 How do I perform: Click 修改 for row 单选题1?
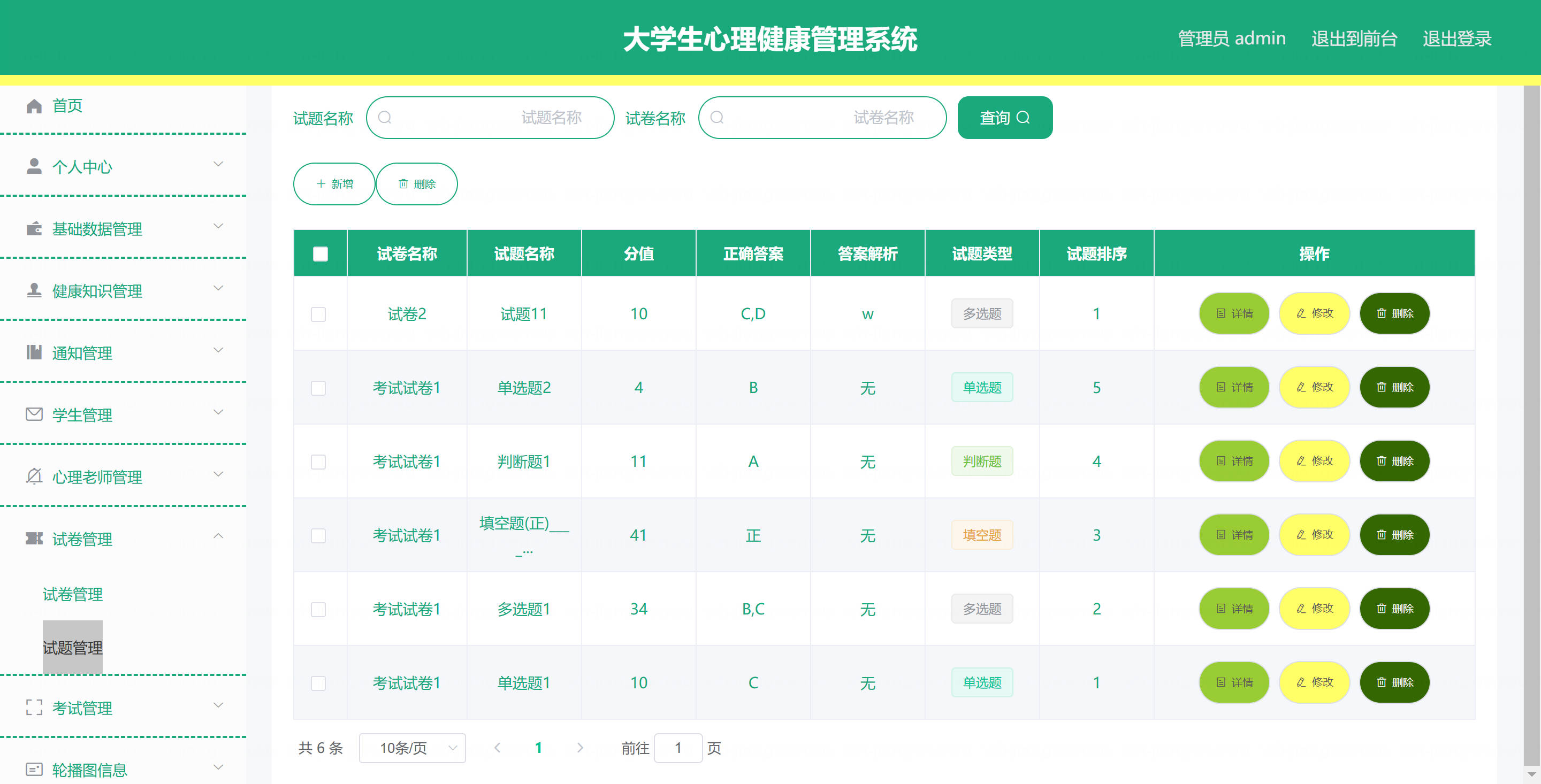[x=1314, y=682]
